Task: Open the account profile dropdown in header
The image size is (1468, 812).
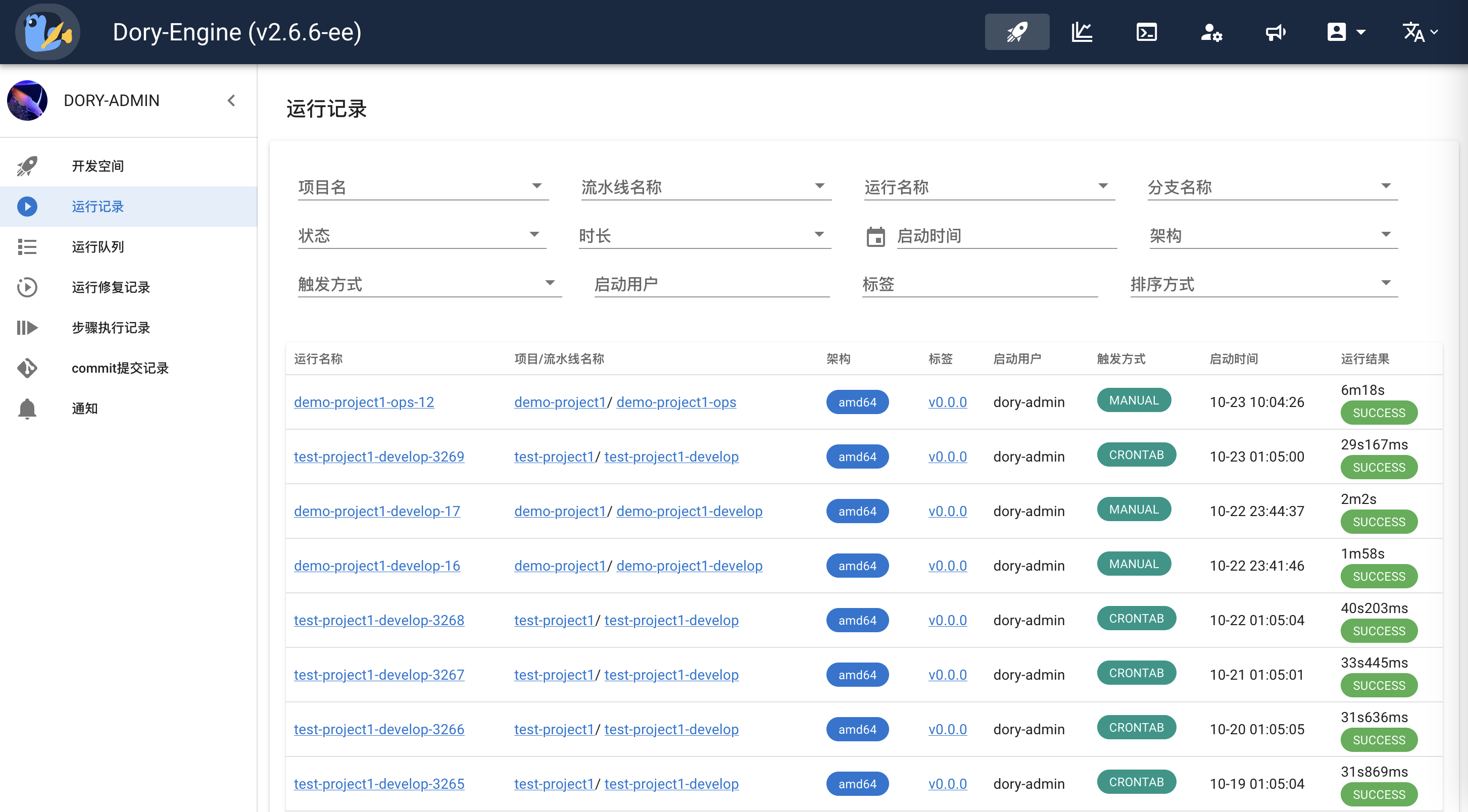Action: point(1345,32)
